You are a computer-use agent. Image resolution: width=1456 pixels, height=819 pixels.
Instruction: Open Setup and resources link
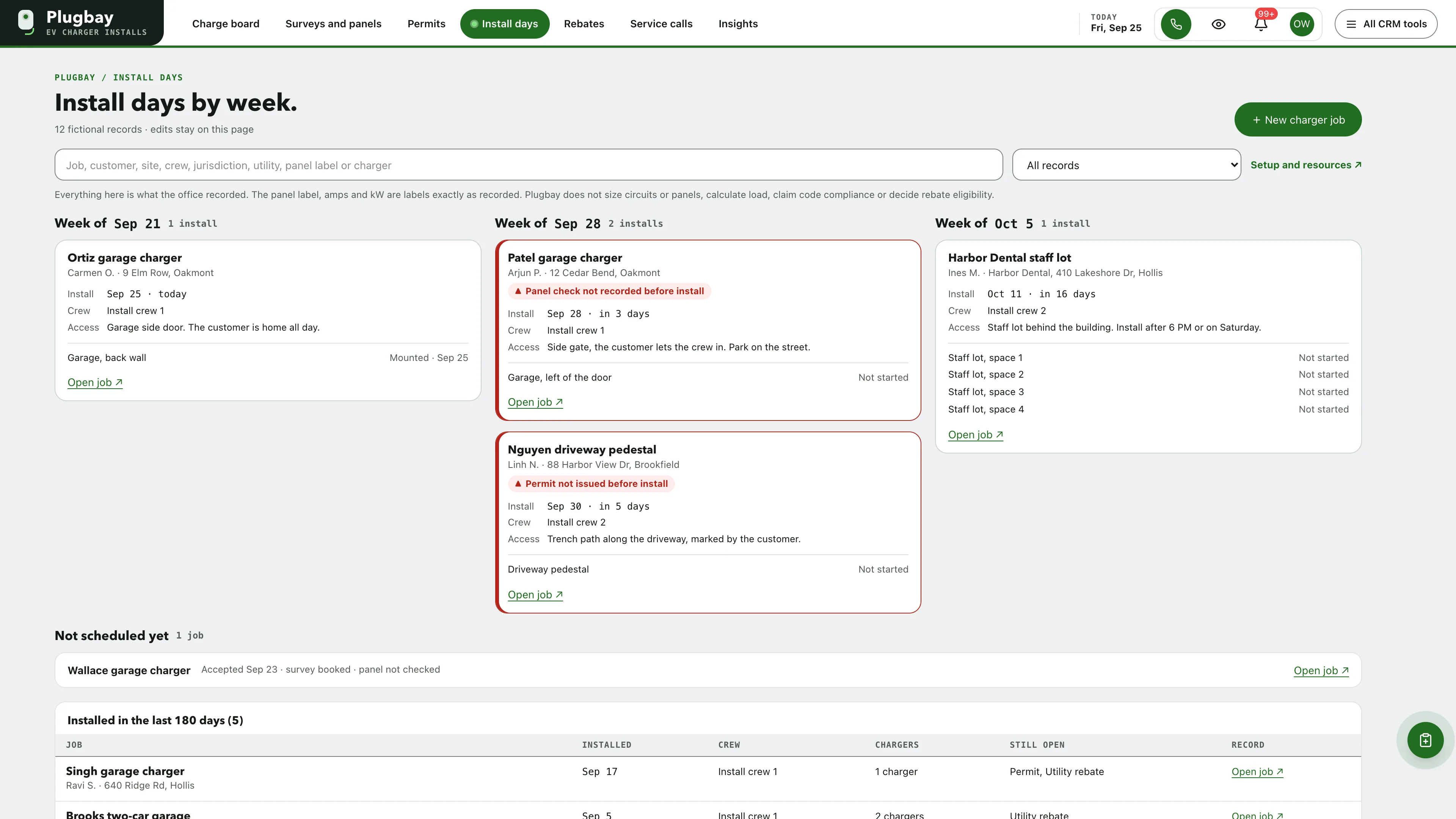click(x=1305, y=165)
